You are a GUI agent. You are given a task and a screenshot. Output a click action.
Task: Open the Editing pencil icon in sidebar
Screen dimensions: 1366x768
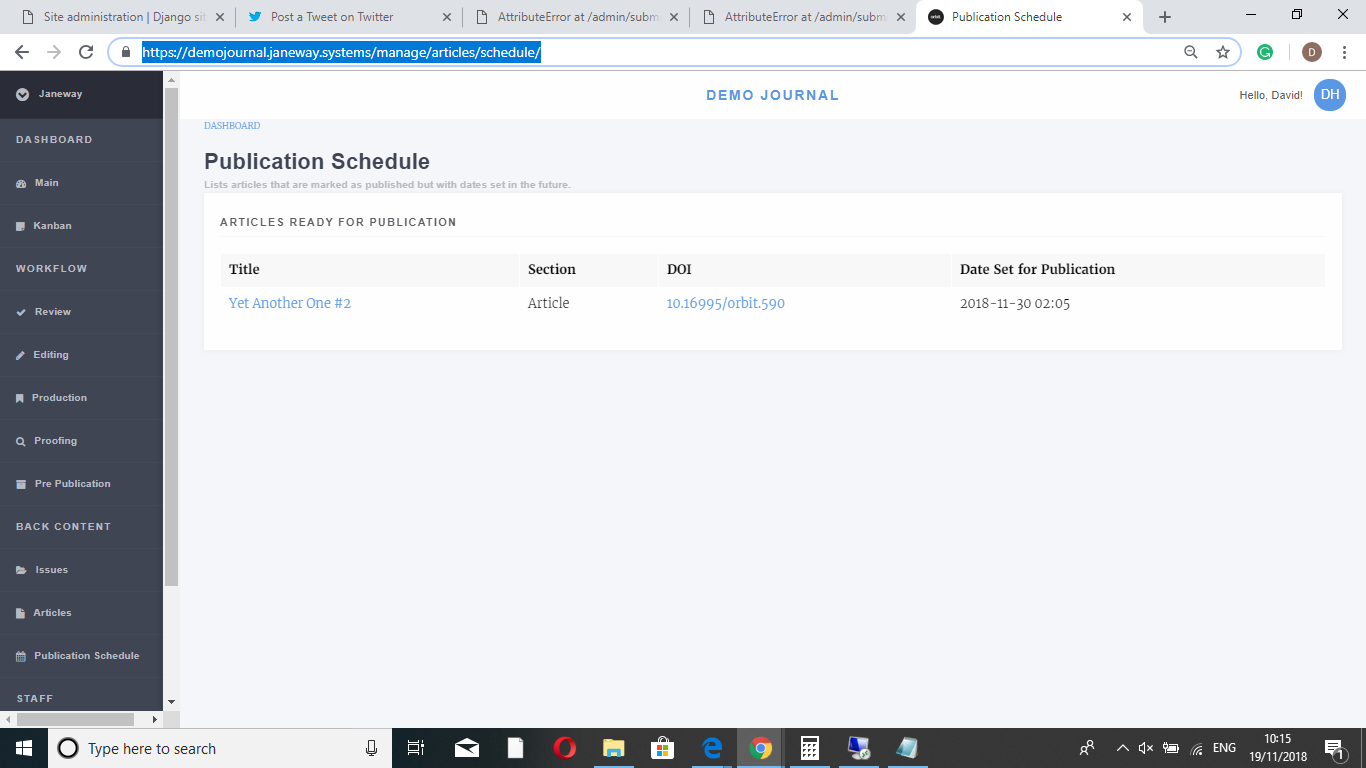point(22,354)
